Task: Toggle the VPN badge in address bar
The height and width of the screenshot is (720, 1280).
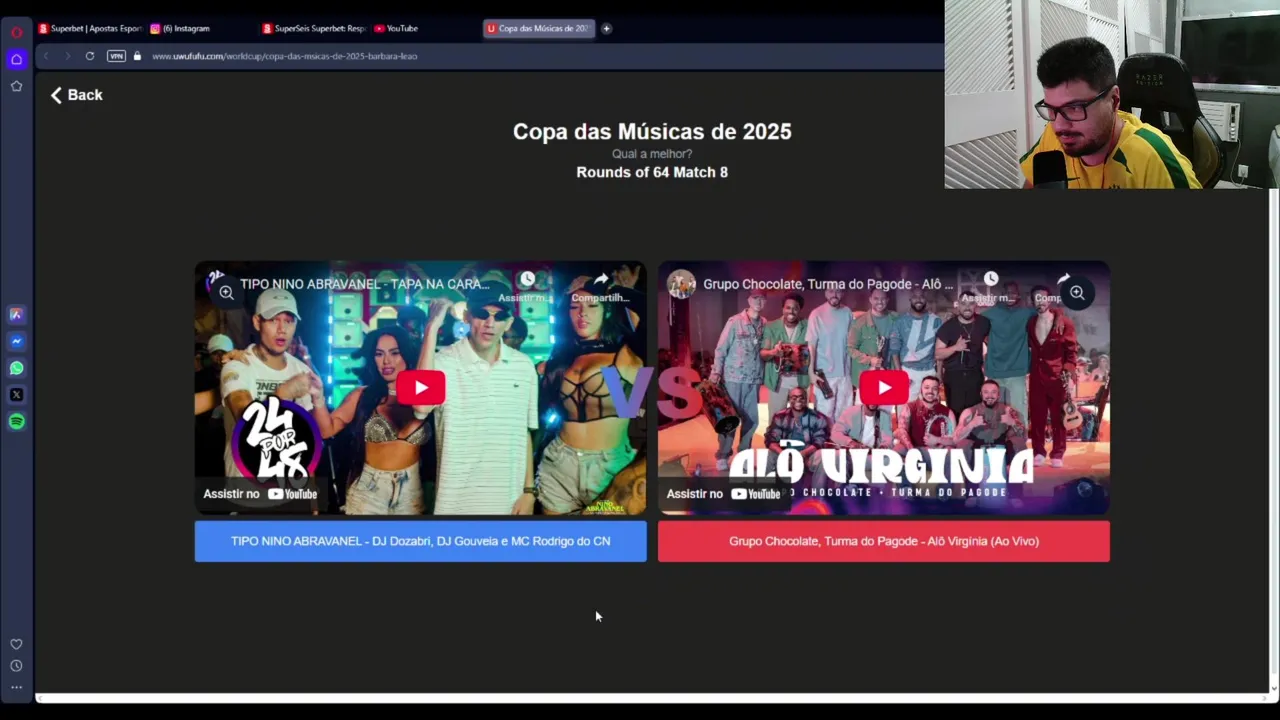Action: point(116,56)
